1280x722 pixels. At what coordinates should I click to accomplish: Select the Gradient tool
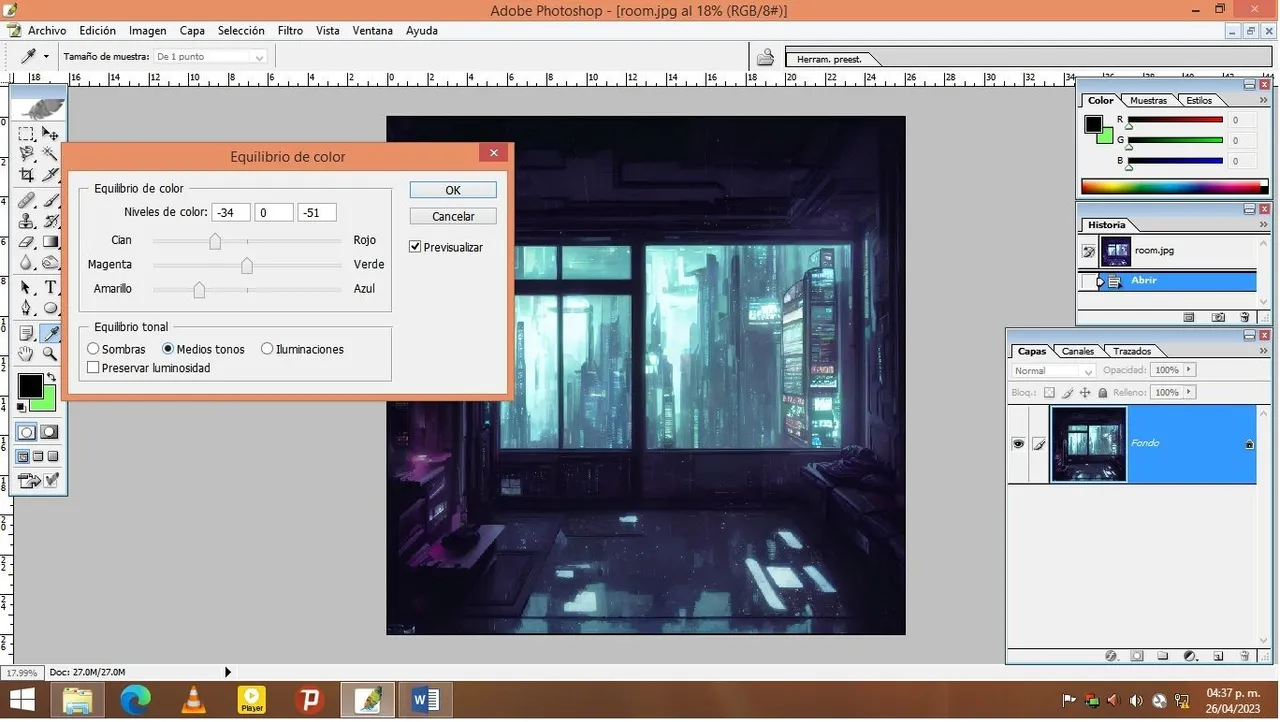(x=50, y=242)
